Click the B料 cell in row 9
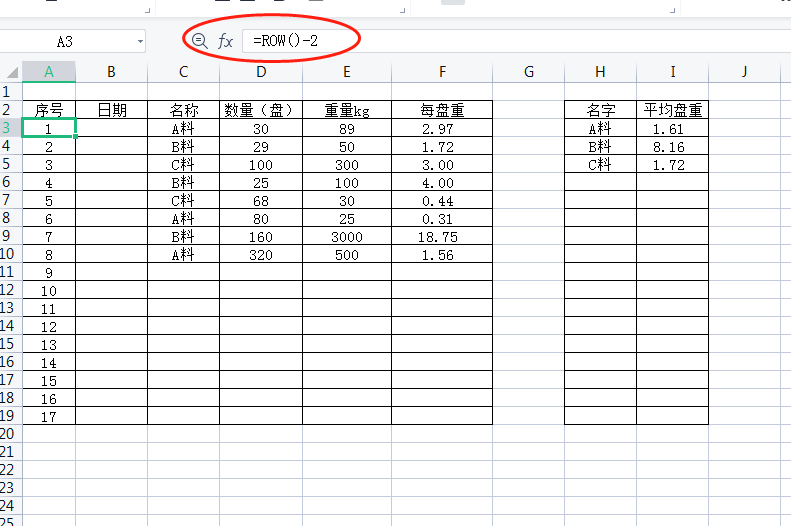 click(184, 236)
